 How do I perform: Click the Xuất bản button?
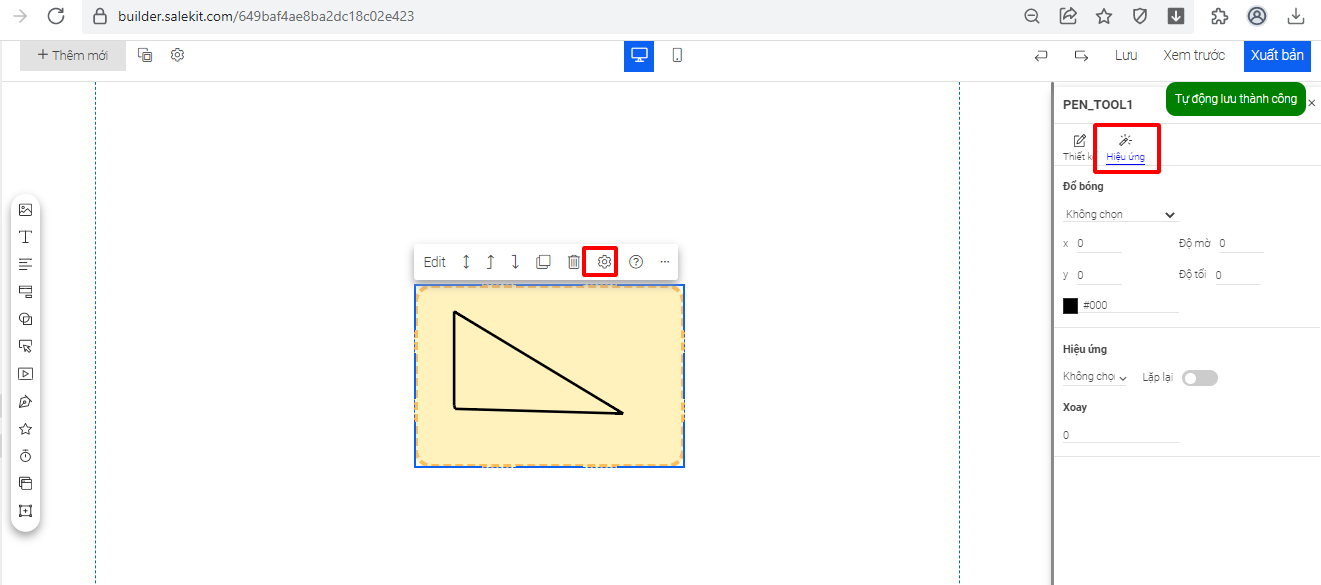1277,55
